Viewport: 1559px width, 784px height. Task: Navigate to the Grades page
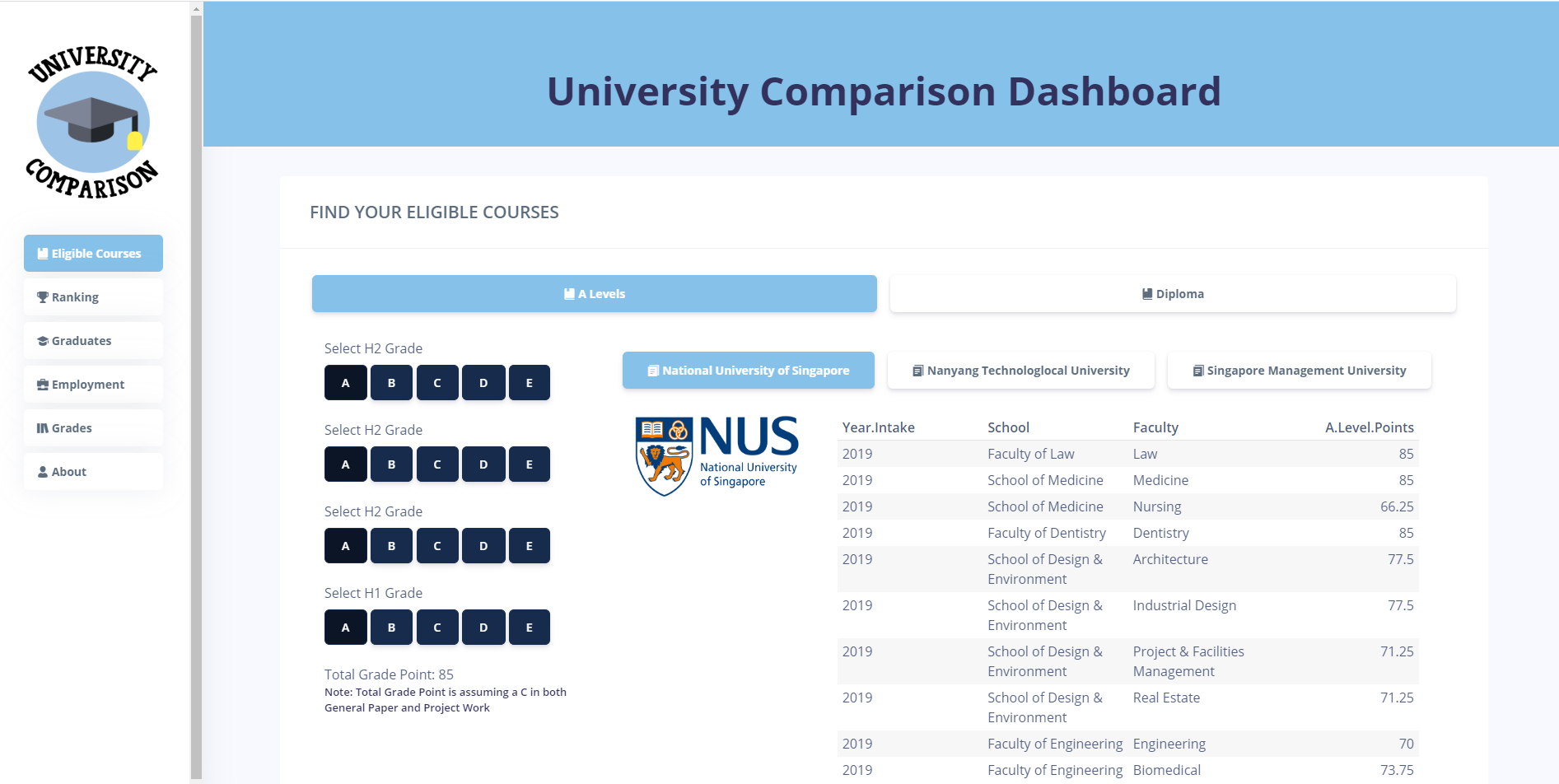click(x=93, y=428)
